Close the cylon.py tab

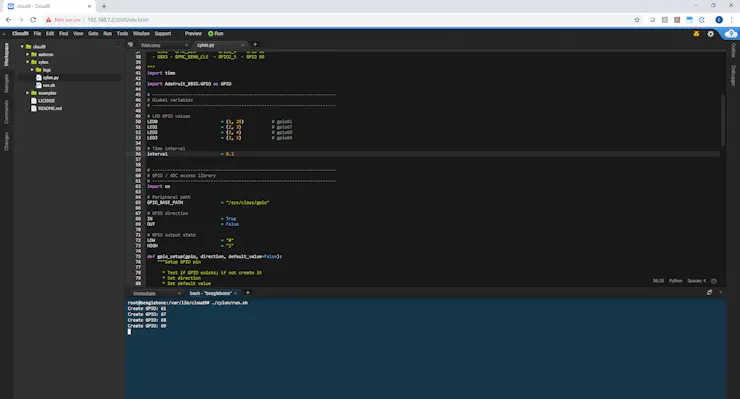[243, 45]
